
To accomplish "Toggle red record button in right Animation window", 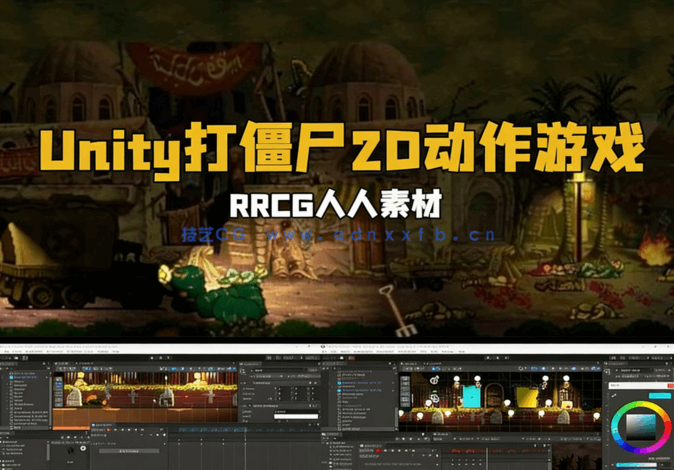I will click(x=378, y=450).
